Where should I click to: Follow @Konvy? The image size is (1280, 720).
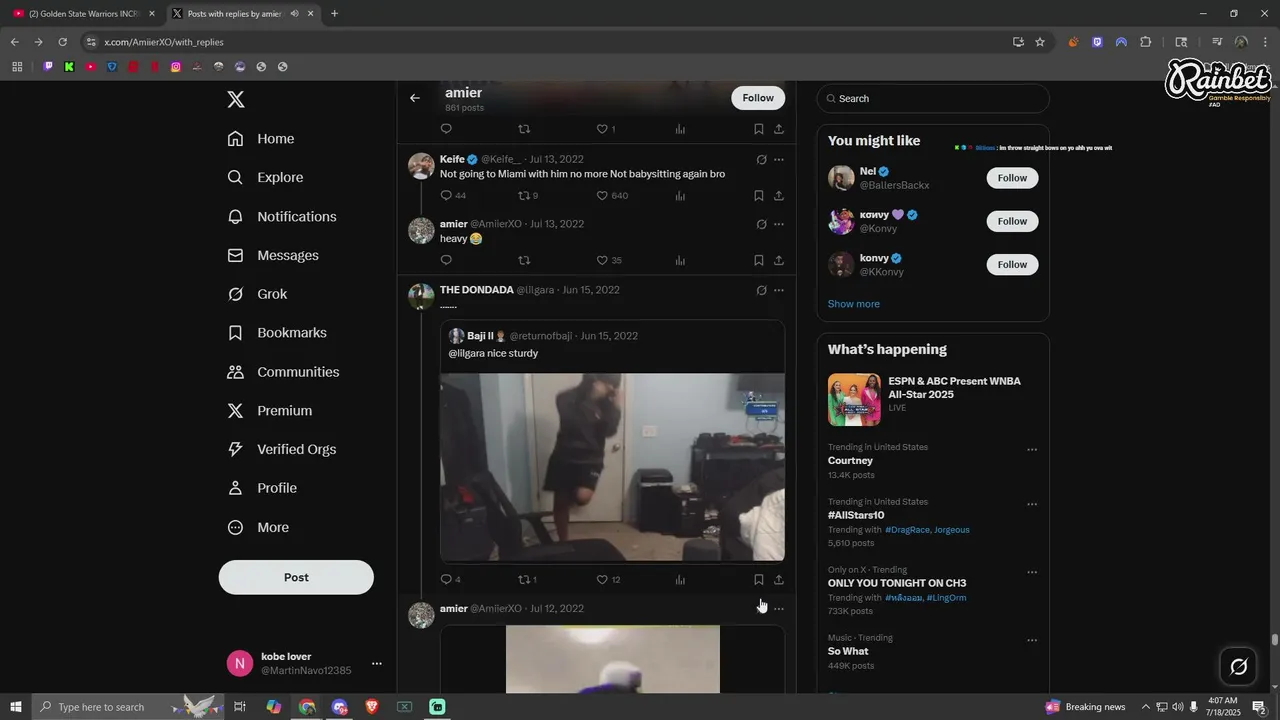pyautogui.click(x=1012, y=221)
